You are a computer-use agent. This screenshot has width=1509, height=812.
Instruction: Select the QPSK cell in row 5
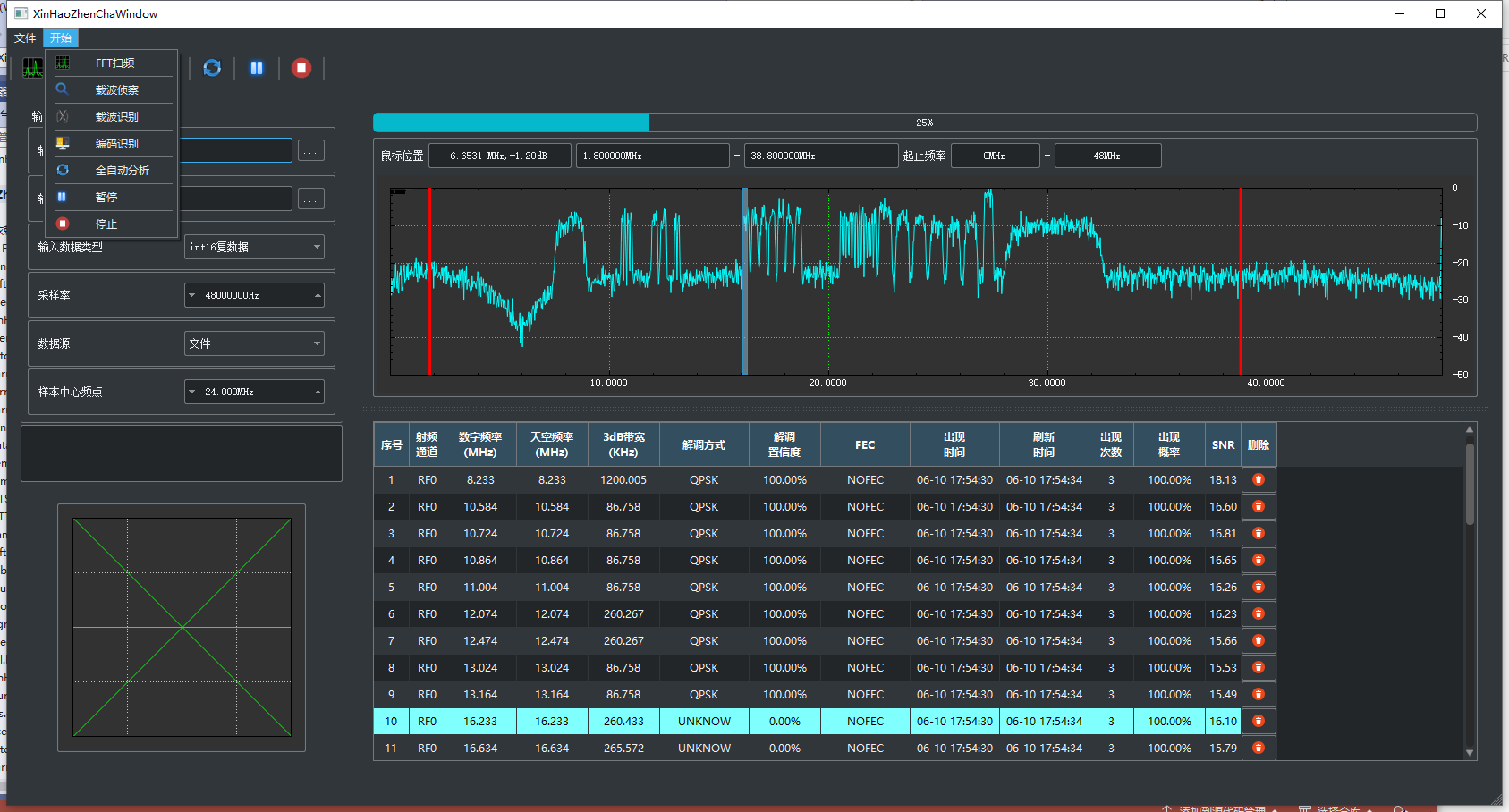pyautogui.click(x=704, y=588)
